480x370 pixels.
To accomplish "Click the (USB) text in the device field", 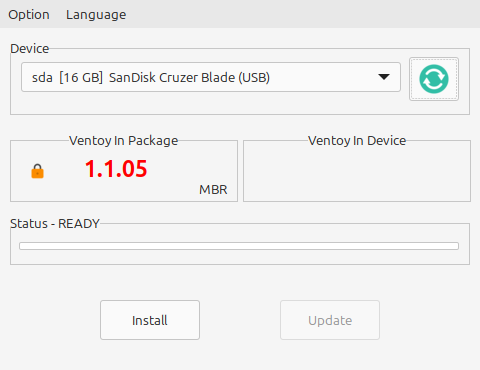I will 254,78.
